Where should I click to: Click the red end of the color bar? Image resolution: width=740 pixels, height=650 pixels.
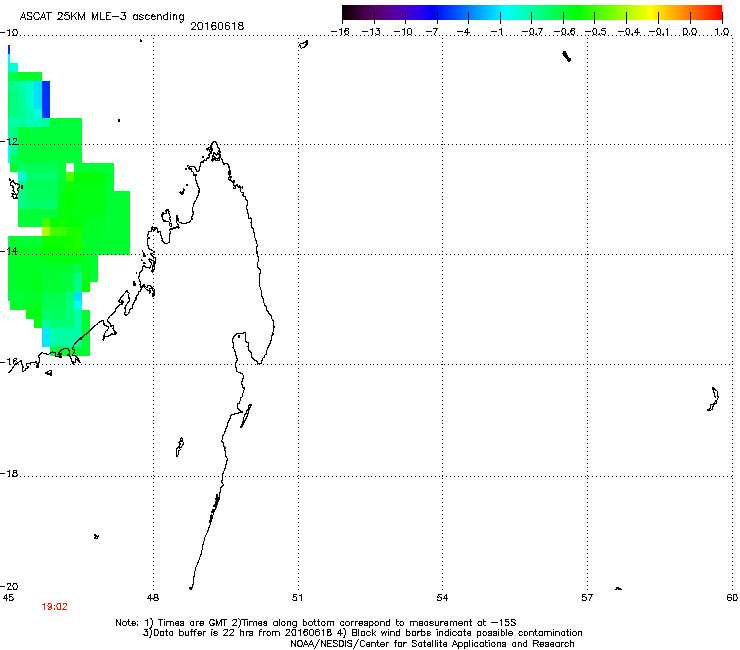coord(713,12)
